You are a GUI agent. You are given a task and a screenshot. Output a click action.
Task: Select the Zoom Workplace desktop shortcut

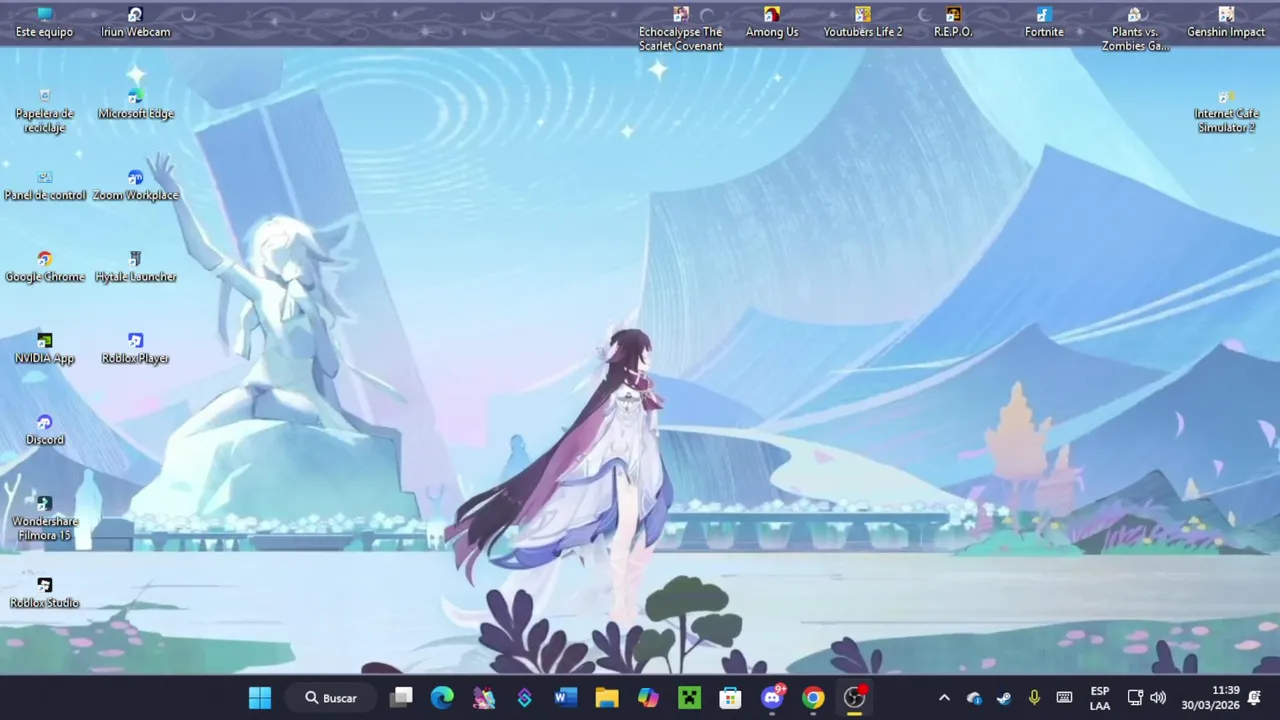135,186
